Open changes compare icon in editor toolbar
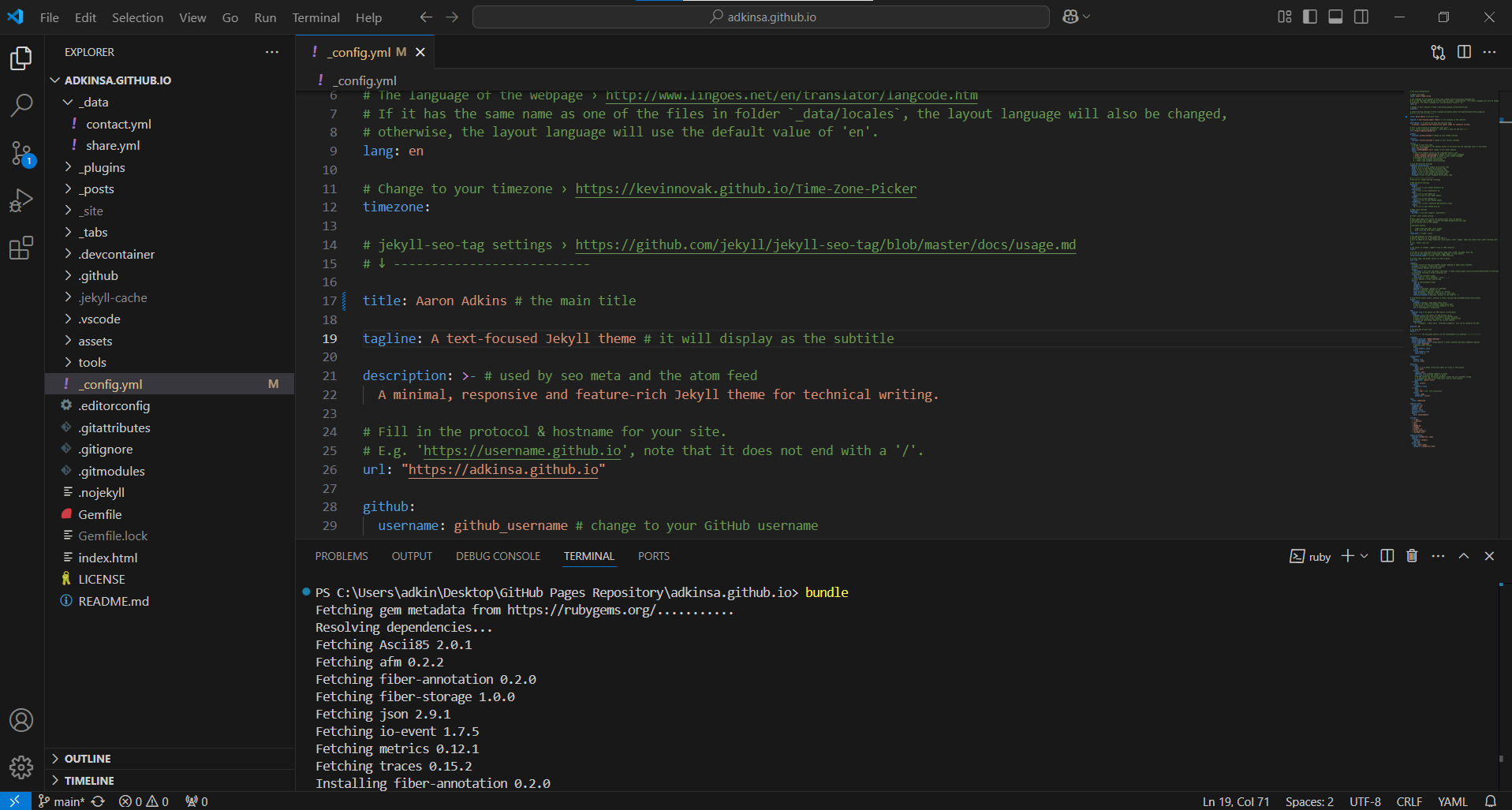Screen dimensions: 1512x810 [1438, 52]
